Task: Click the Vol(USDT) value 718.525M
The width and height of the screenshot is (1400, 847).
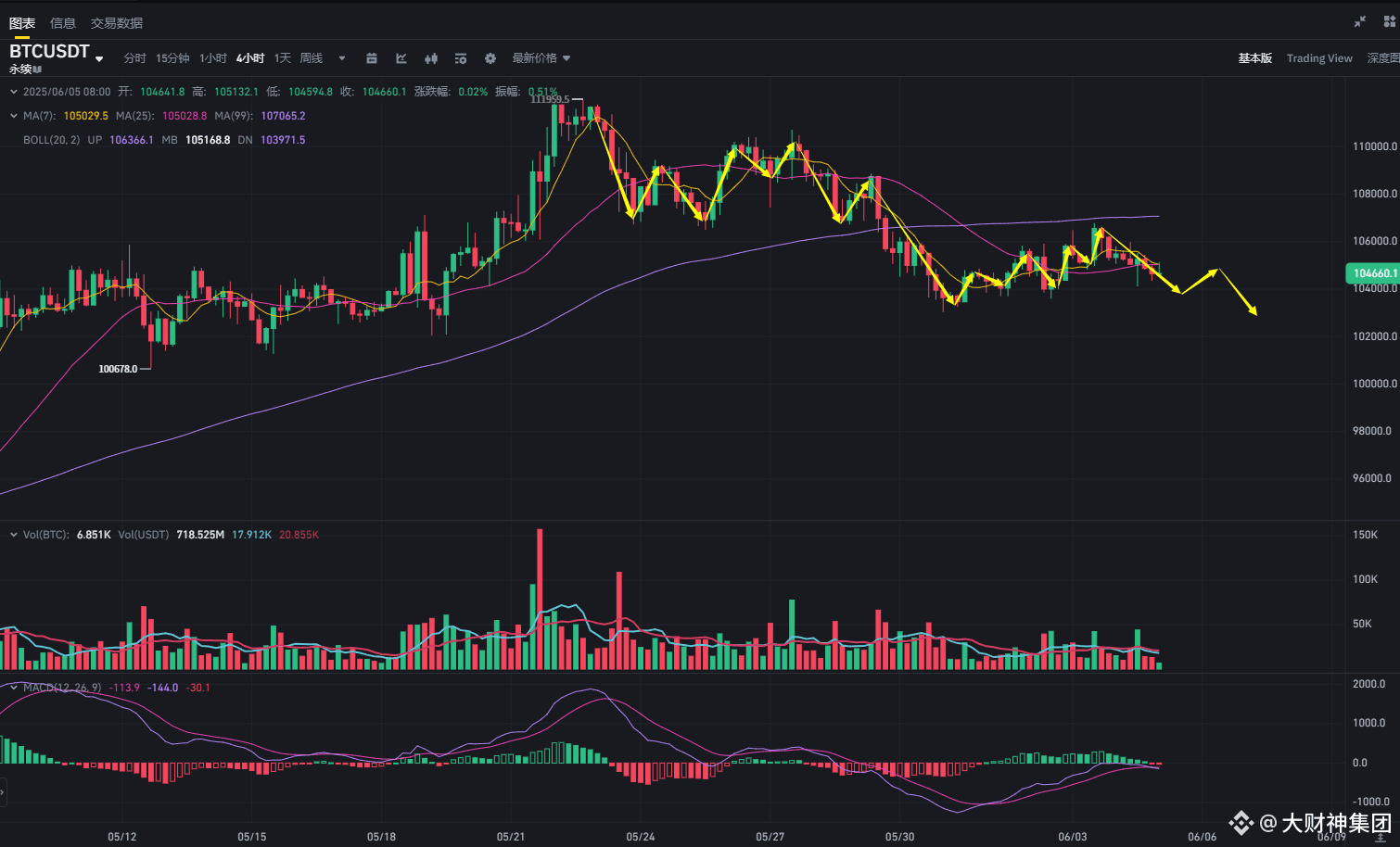Action: pyautogui.click(x=200, y=535)
